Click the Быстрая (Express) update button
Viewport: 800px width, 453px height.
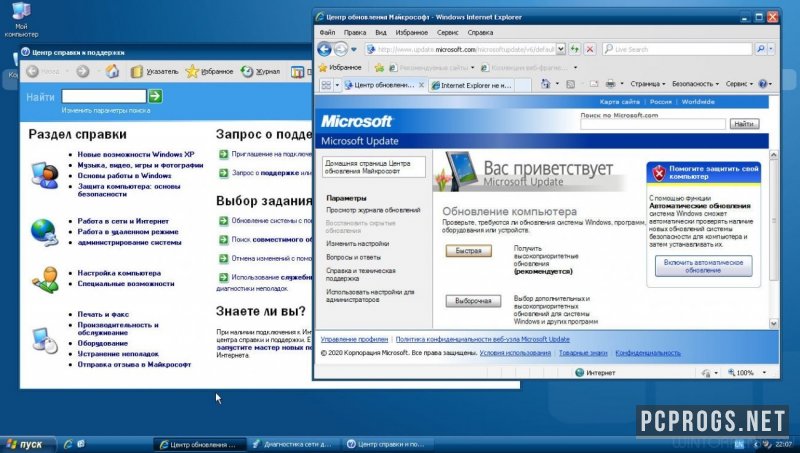tap(468, 250)
